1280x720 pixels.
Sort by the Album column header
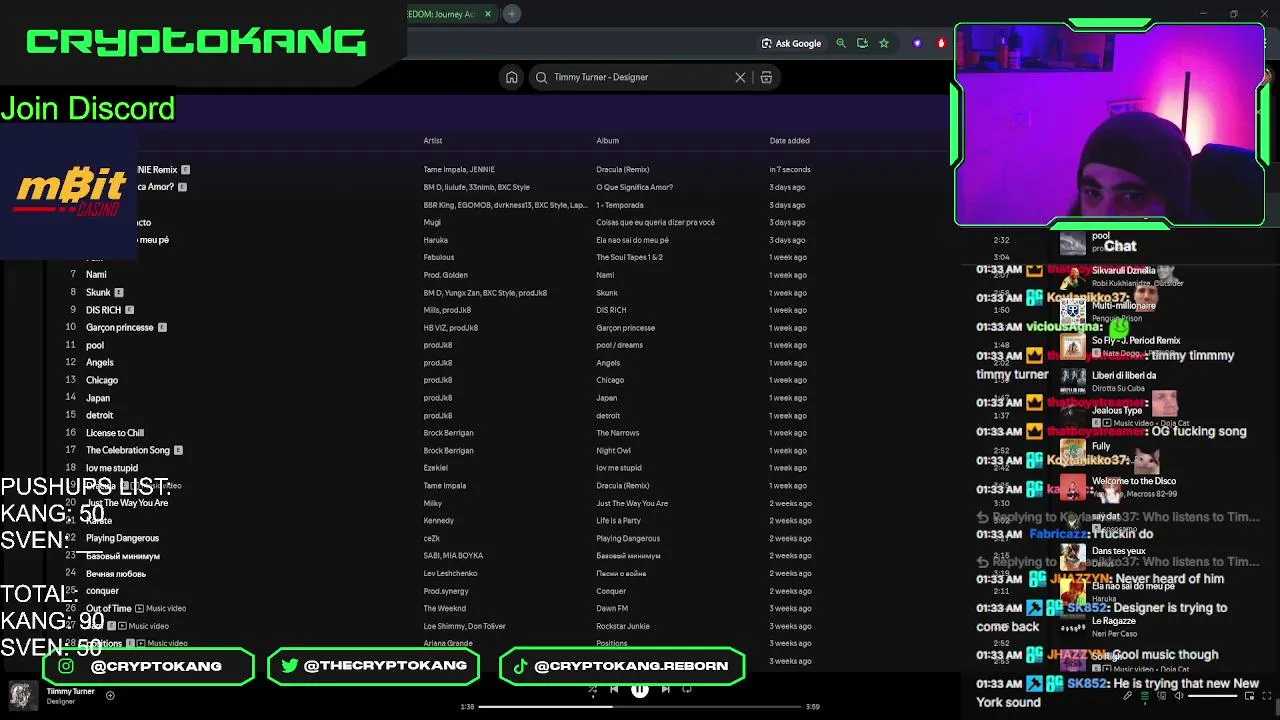(607, 141)
